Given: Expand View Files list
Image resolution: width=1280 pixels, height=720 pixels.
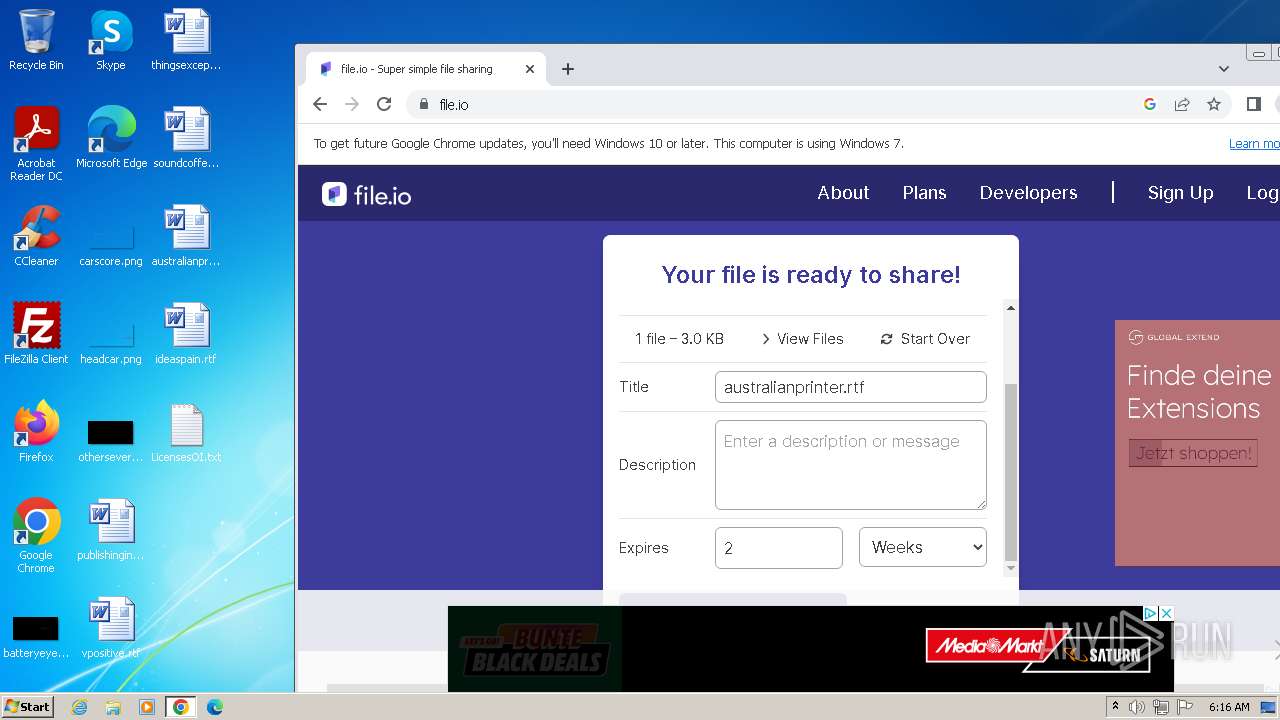Looking at the screenshot, I should click(802, 339).
